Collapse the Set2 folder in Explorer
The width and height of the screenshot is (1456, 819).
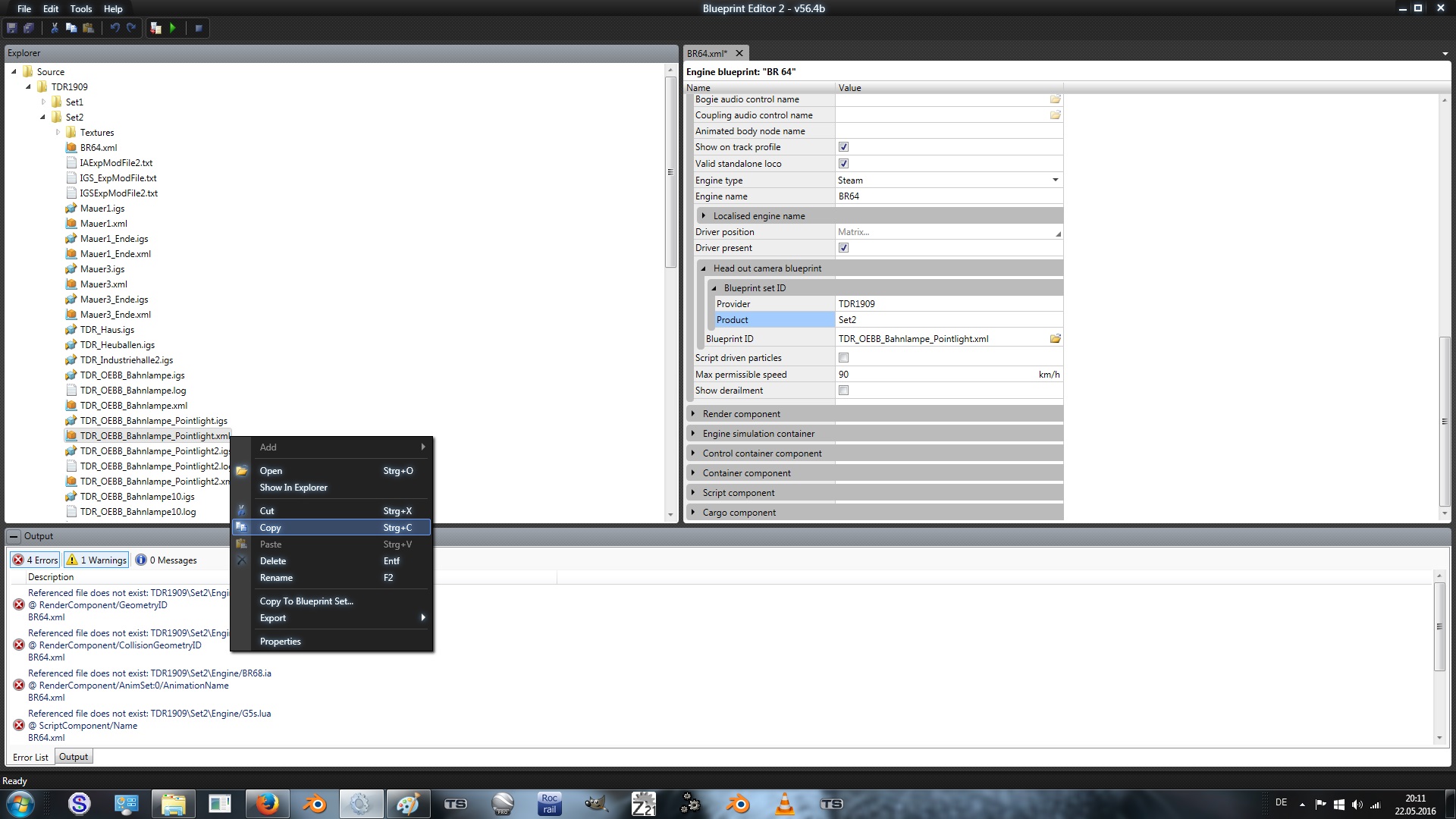click(42, 118)
